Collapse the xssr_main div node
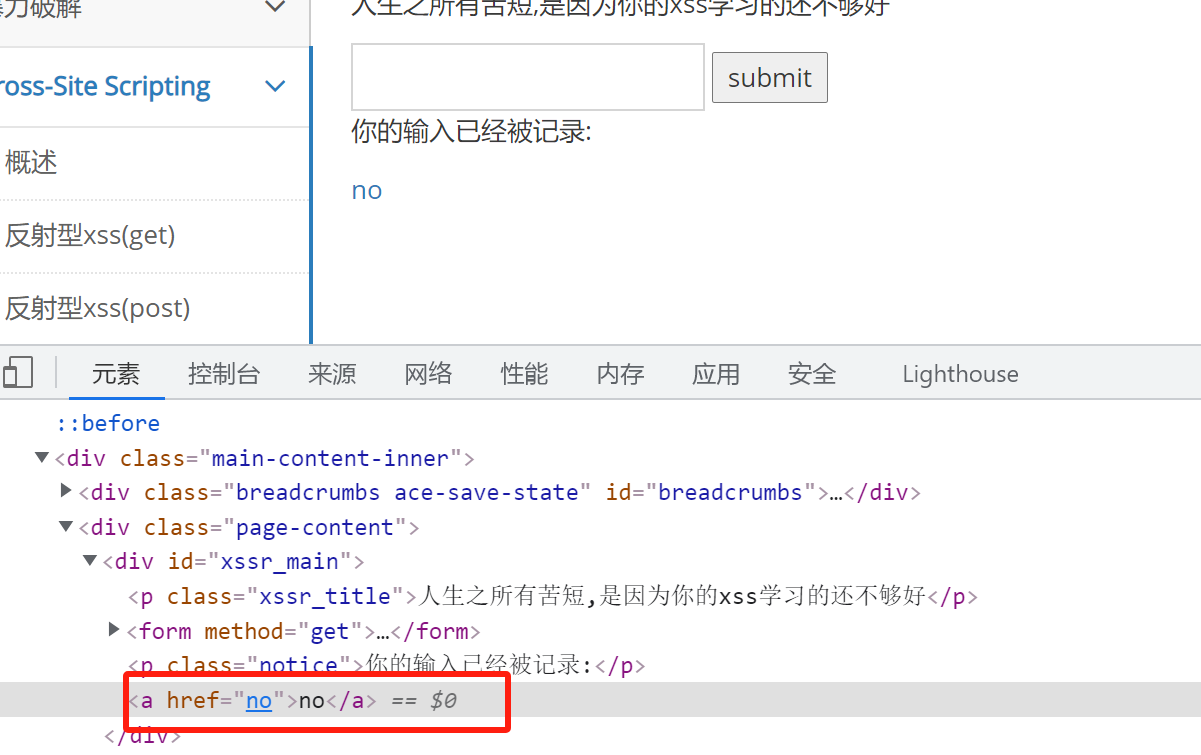This screenshot has height=755, width=1201. pos(90,561)
